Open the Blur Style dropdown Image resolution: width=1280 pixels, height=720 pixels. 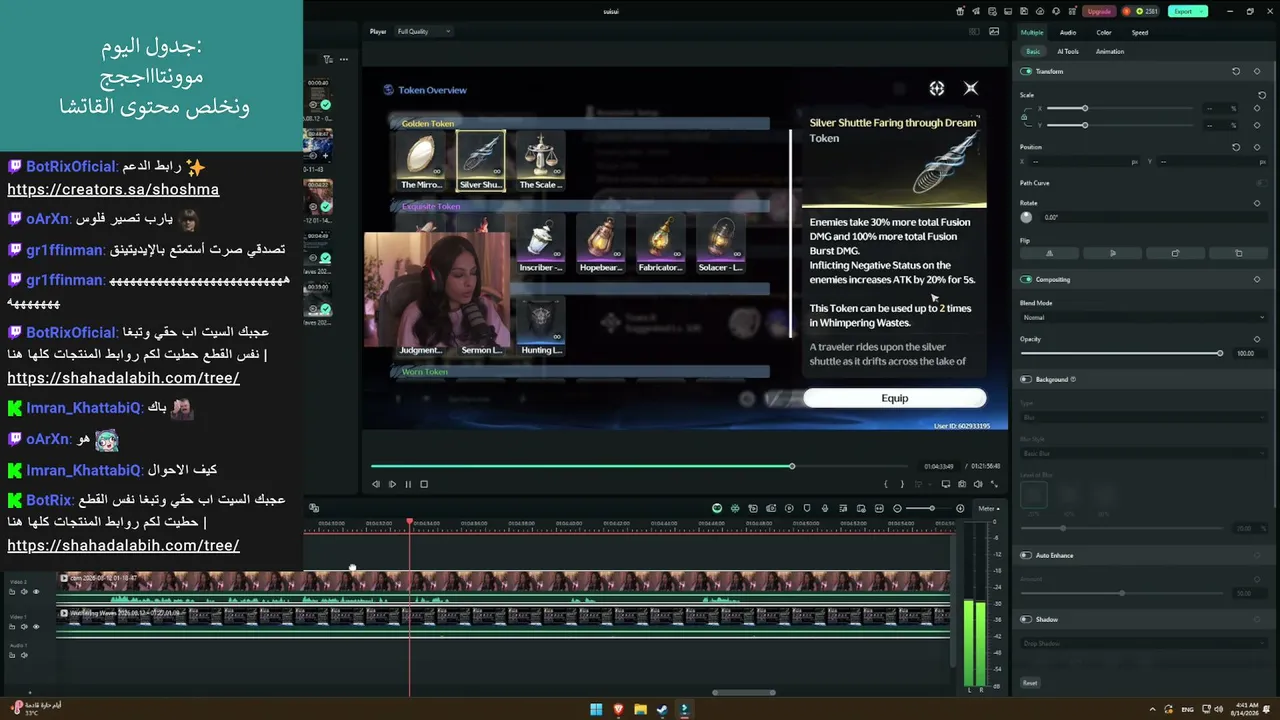pyautogui.click(x=1143, y=453)
